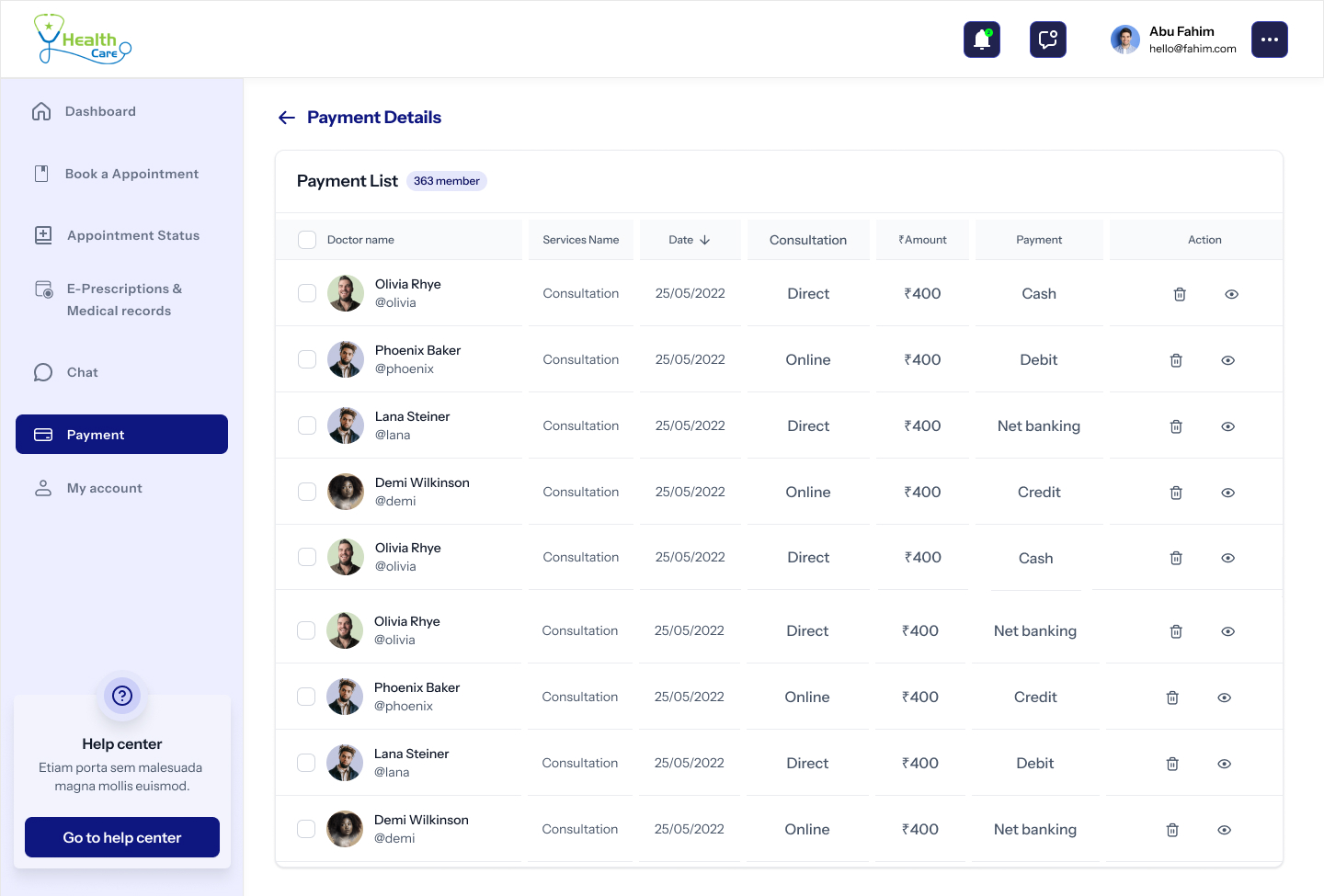Delete Phoenix Baker's Credit payment row
The image size is (1324, 896).
coord(1172,698)
